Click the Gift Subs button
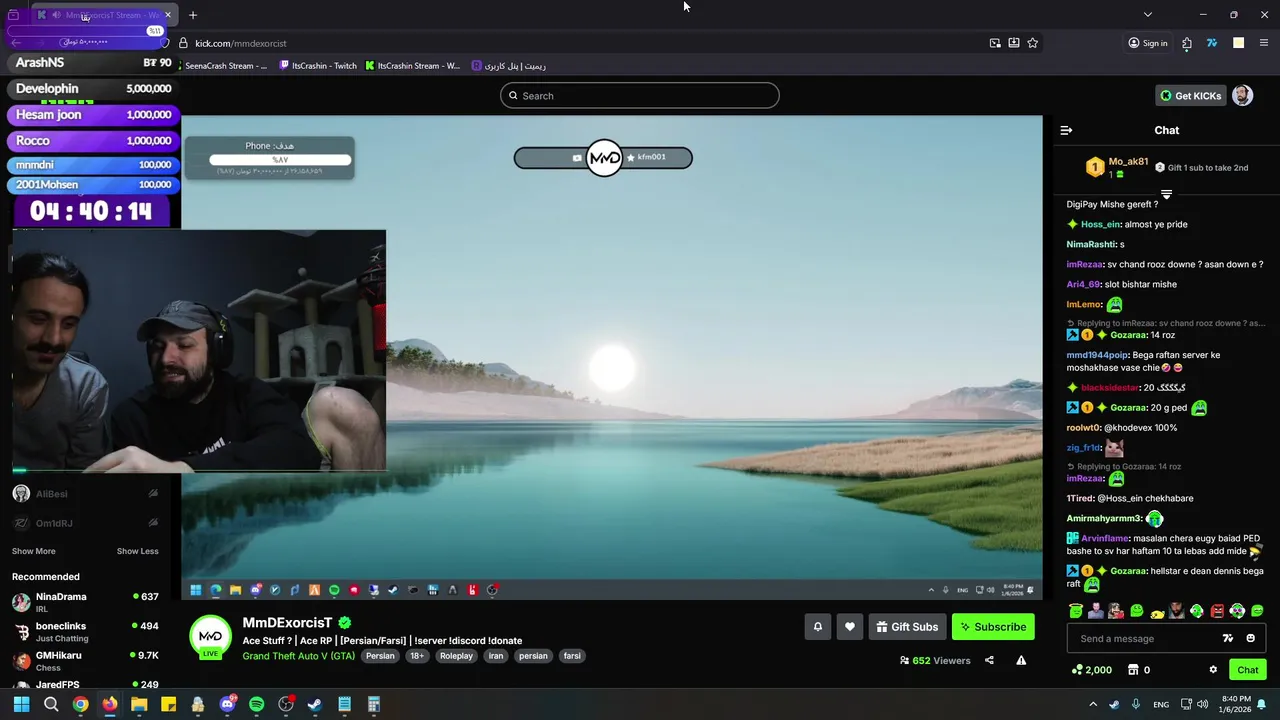 click(x=907, y=627)
